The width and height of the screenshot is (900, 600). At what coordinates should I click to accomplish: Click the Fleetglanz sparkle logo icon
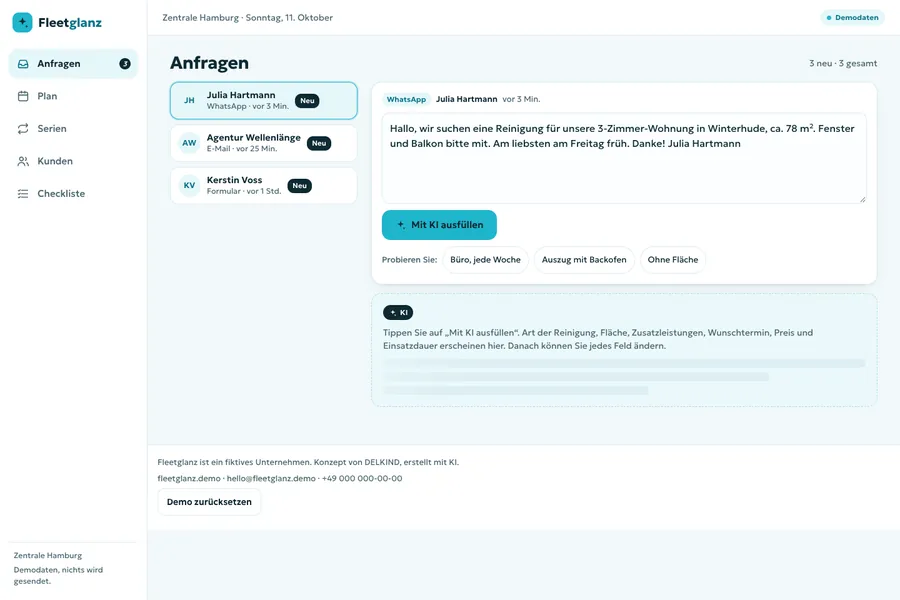coord(22,22)
